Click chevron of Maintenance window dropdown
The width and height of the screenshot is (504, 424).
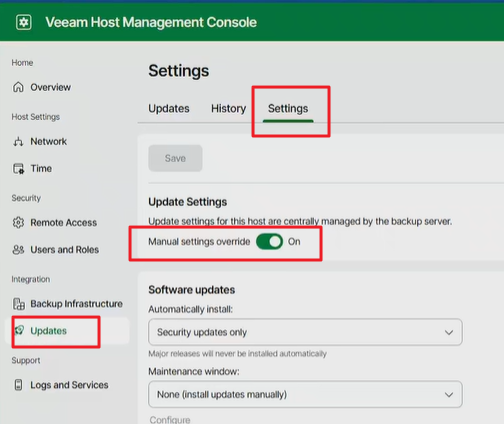(449, 395)
